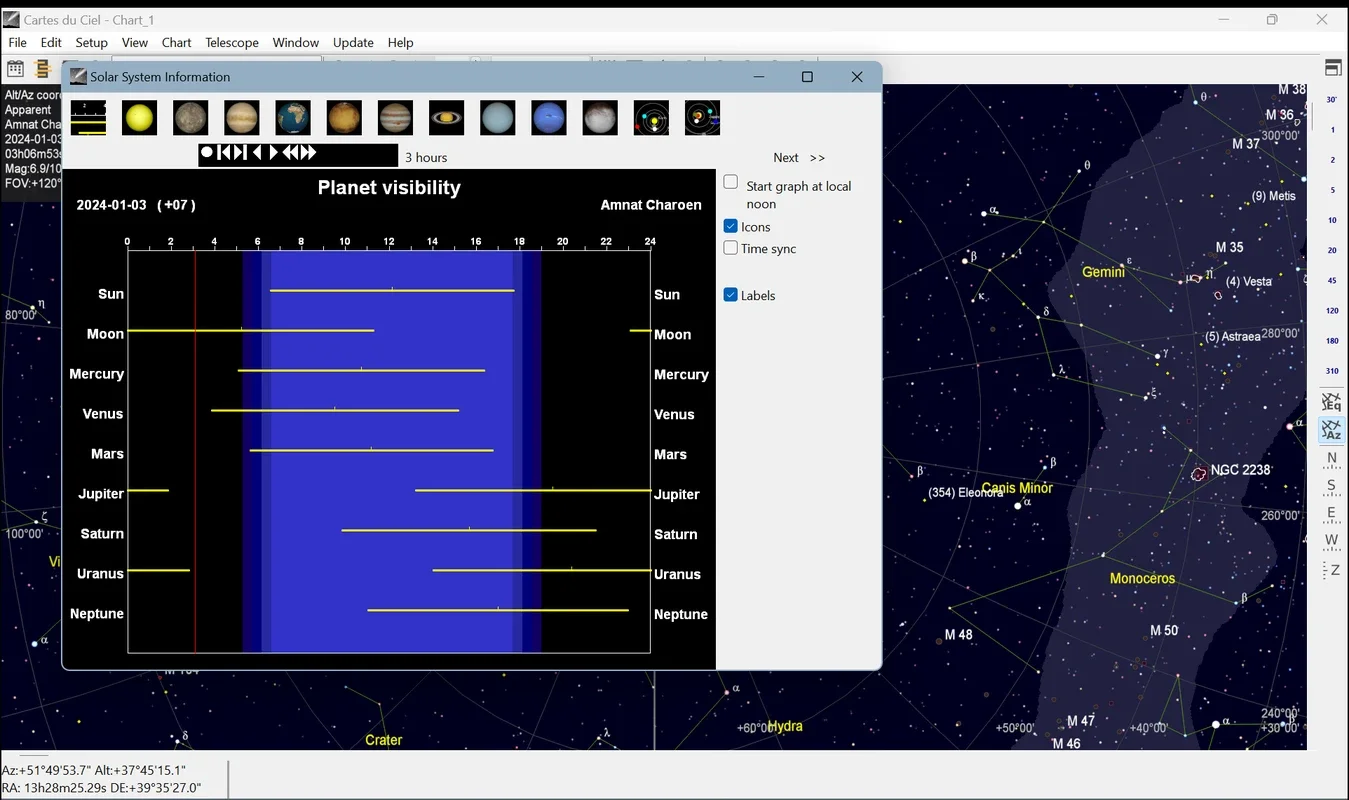Image resolution: width=1349 pixels, height=800 pixels.
Task: Enable Start graph at local noon
Action: (731, 182)
